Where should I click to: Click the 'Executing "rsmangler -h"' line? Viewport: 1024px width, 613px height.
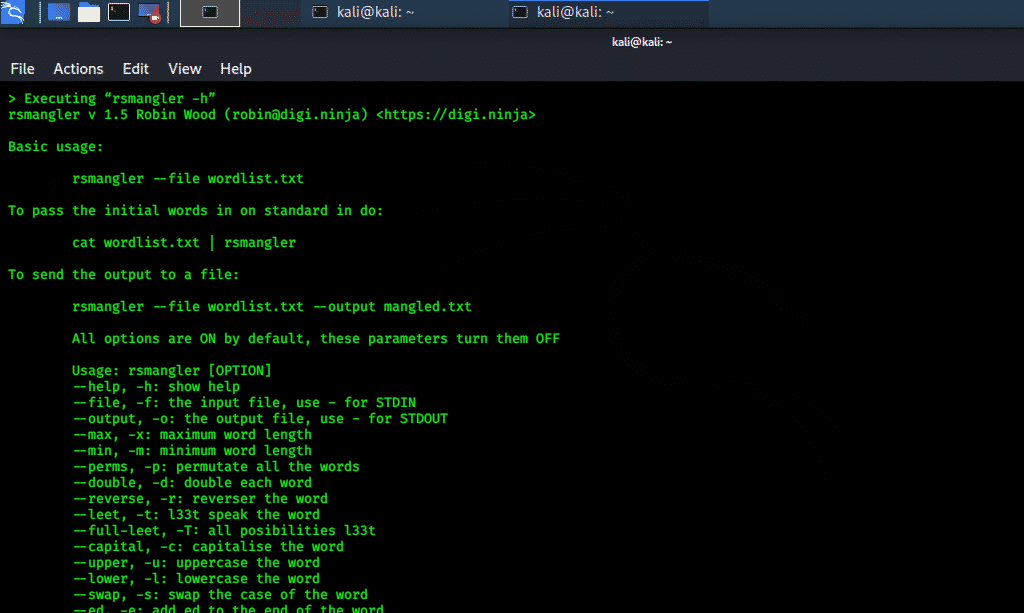[x=112, y=99]
